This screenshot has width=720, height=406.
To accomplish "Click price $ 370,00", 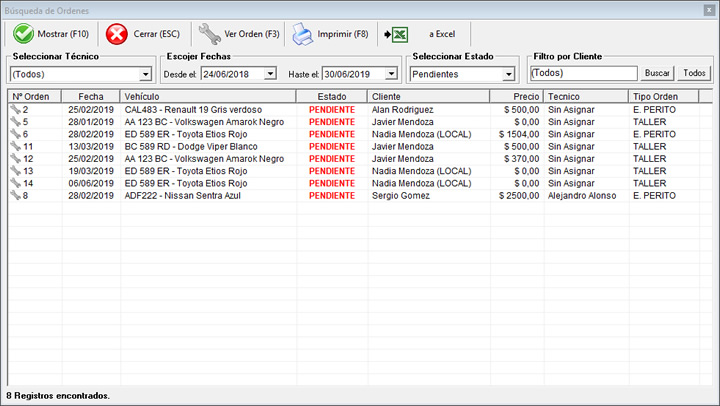I will pos(522,159).
